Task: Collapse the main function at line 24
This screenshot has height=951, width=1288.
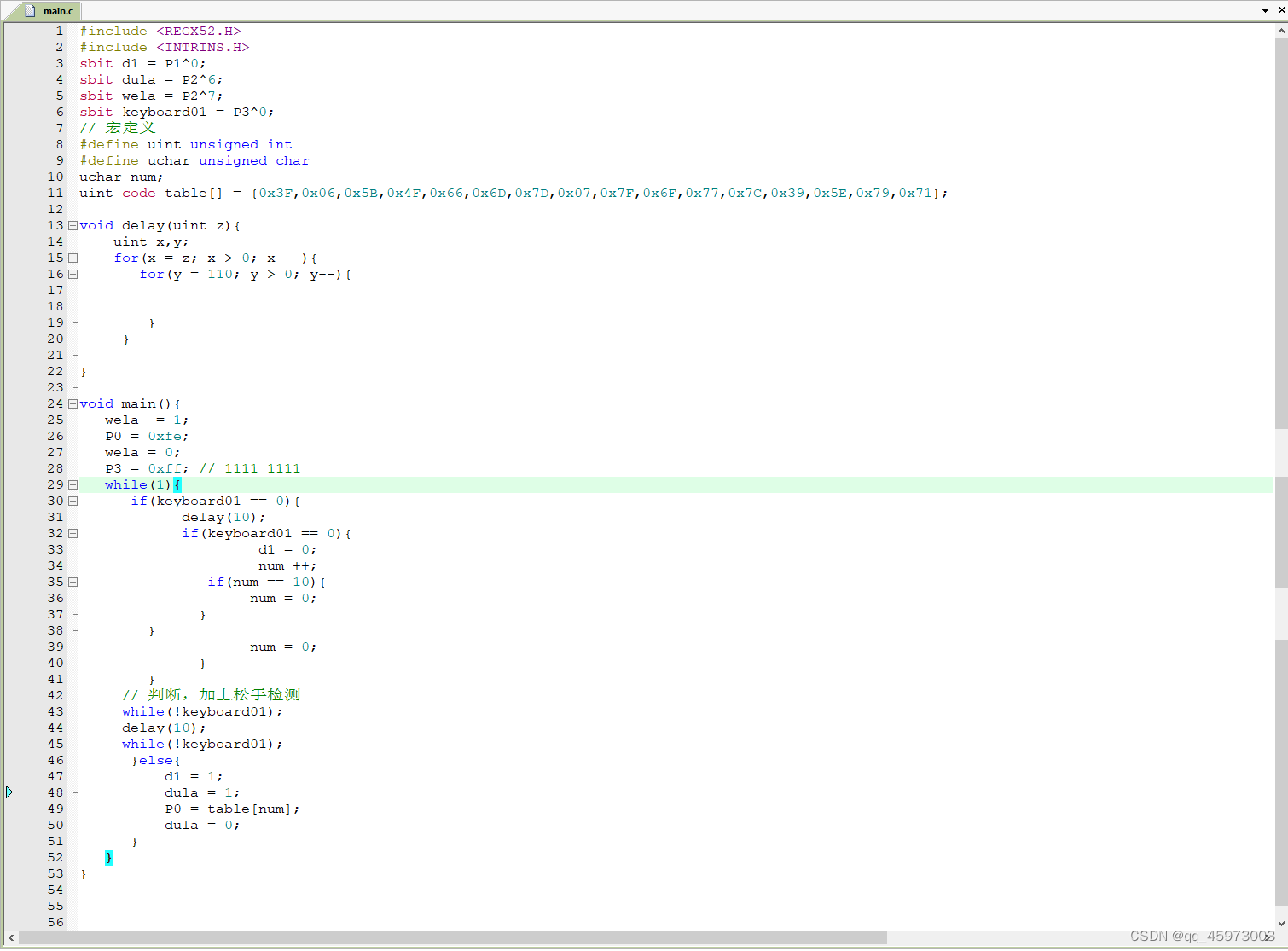Action: coord(73,404)
